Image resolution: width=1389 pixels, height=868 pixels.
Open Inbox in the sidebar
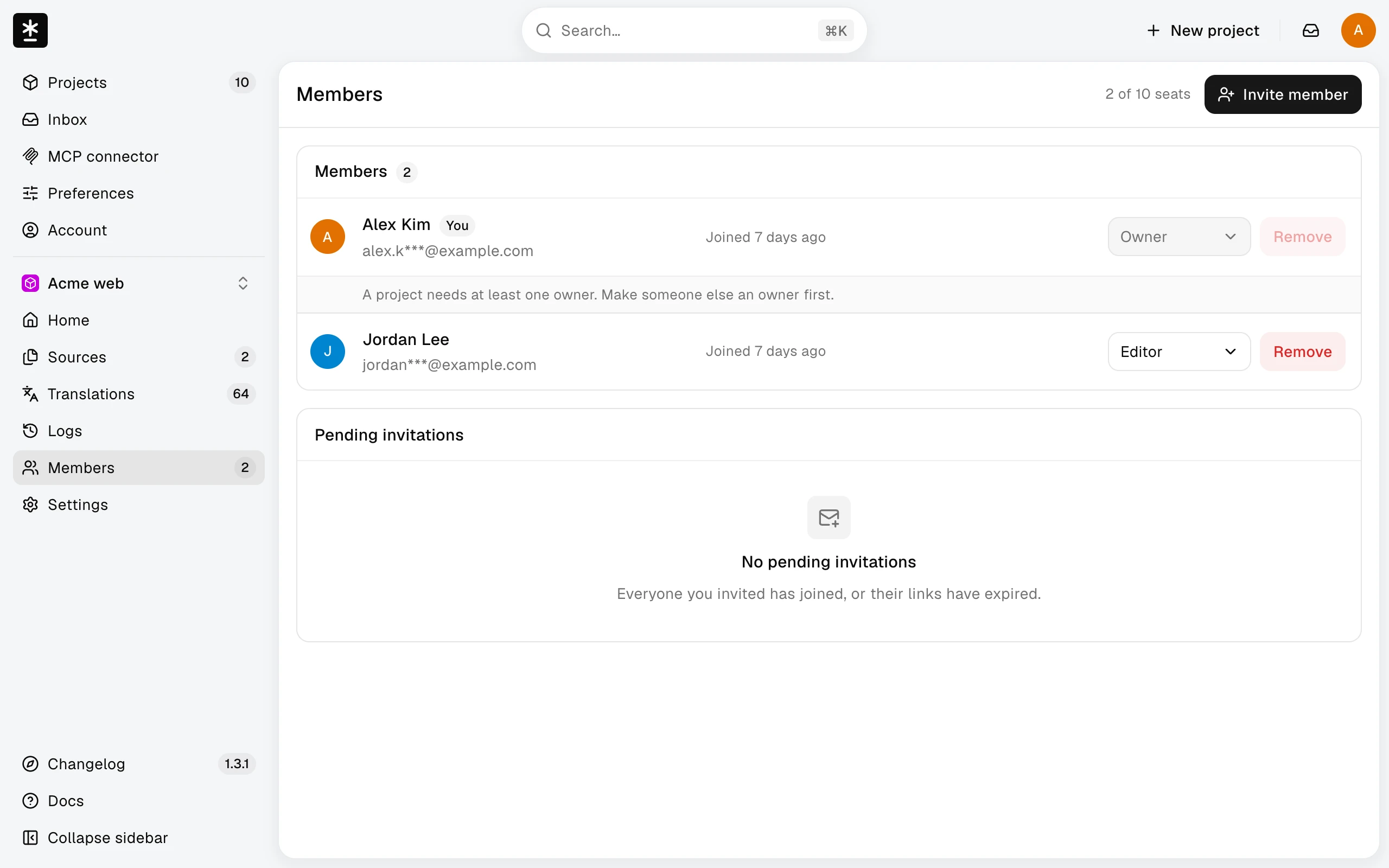pyautogui.click(x=139, y=119)
